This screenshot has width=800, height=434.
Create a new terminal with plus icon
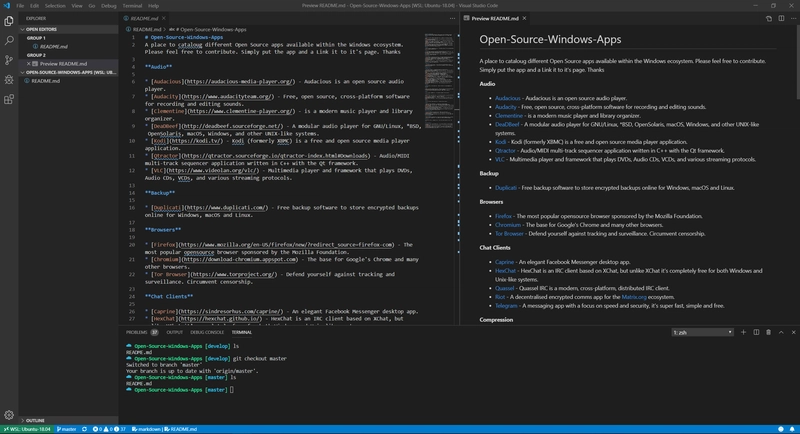click(x=743, y=333)
